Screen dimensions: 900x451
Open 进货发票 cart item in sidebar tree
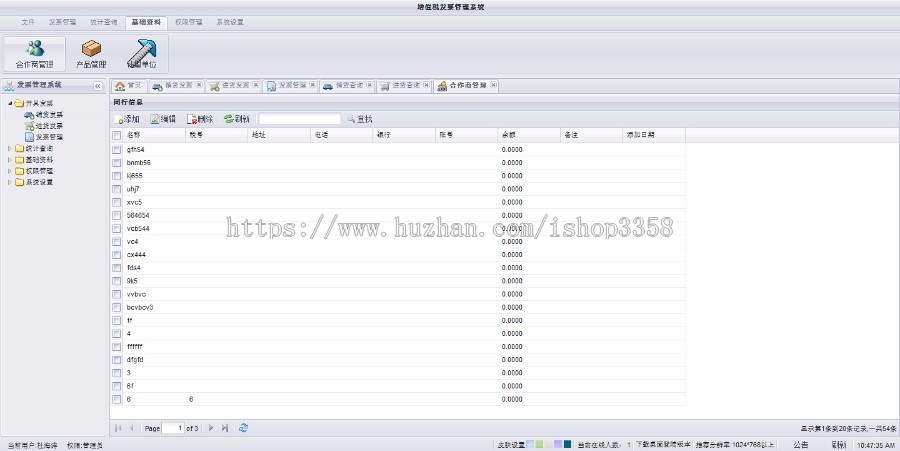[44, 126]
